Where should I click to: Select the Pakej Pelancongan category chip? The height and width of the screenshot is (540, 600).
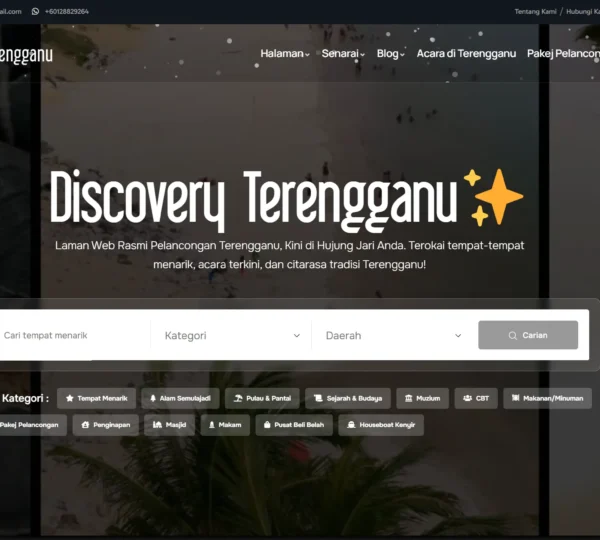click(33, 425)
